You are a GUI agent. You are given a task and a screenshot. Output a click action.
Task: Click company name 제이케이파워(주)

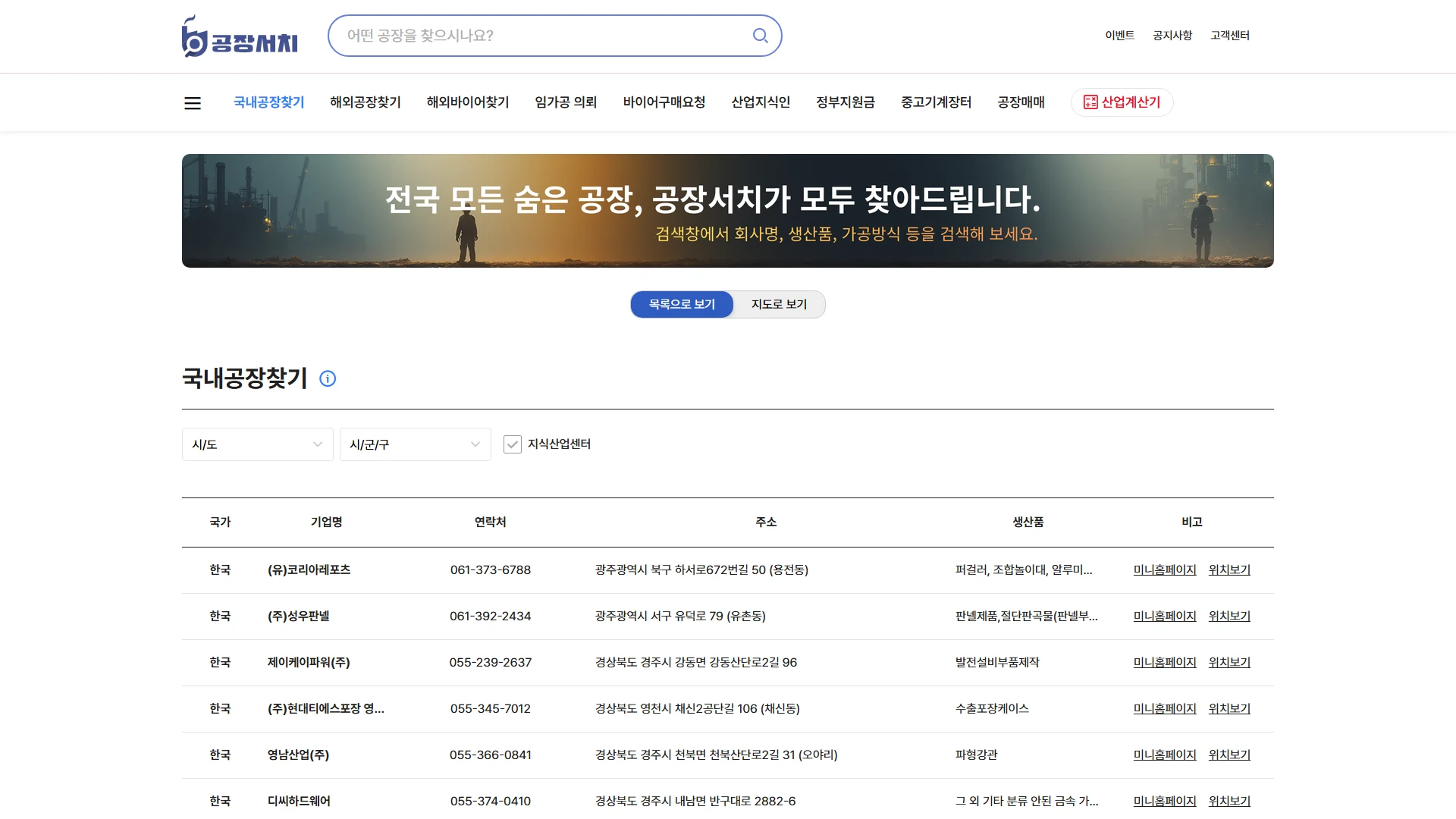(309, 663)
